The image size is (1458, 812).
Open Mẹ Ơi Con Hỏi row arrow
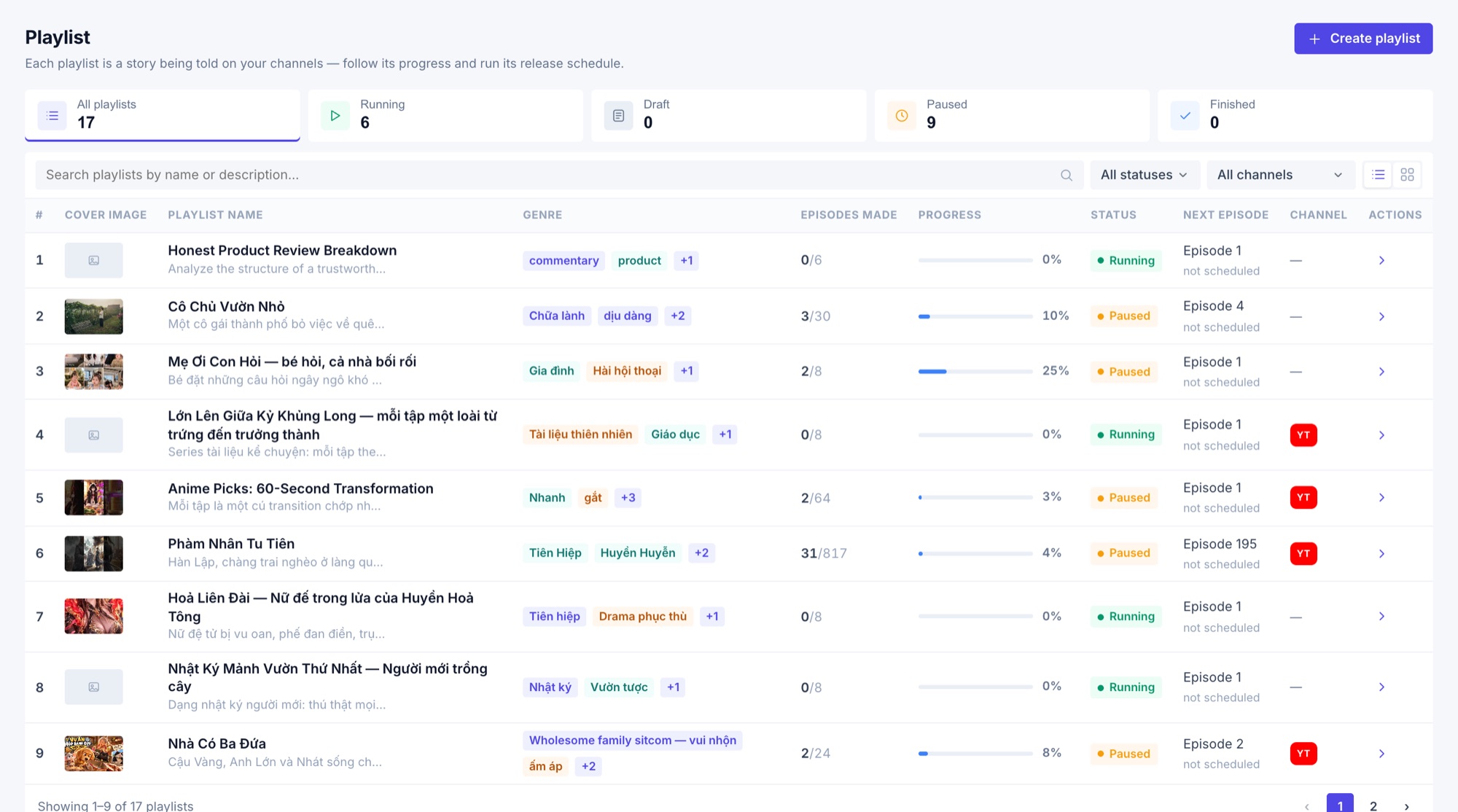coord(1381,372)
